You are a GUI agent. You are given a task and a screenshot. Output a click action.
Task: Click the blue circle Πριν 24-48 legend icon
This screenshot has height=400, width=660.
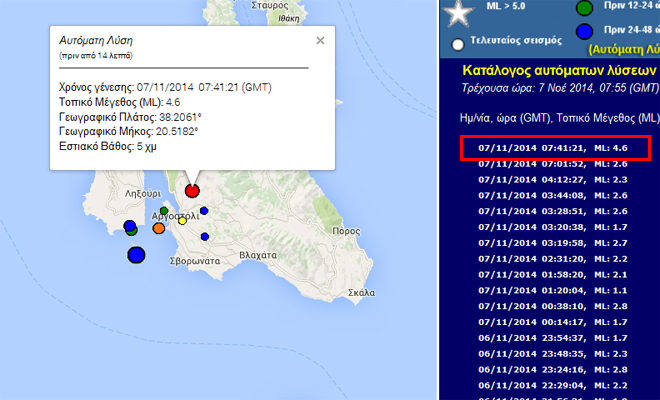coord(584,35)
